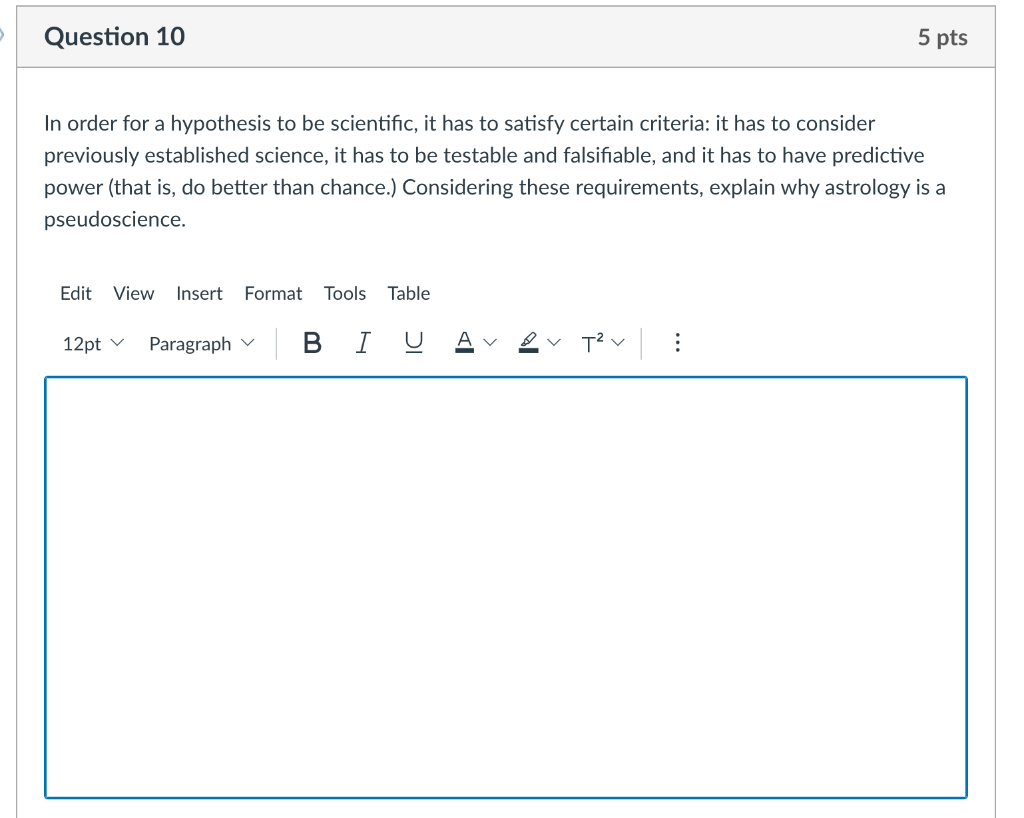Open the Table menu

(409, 293)
